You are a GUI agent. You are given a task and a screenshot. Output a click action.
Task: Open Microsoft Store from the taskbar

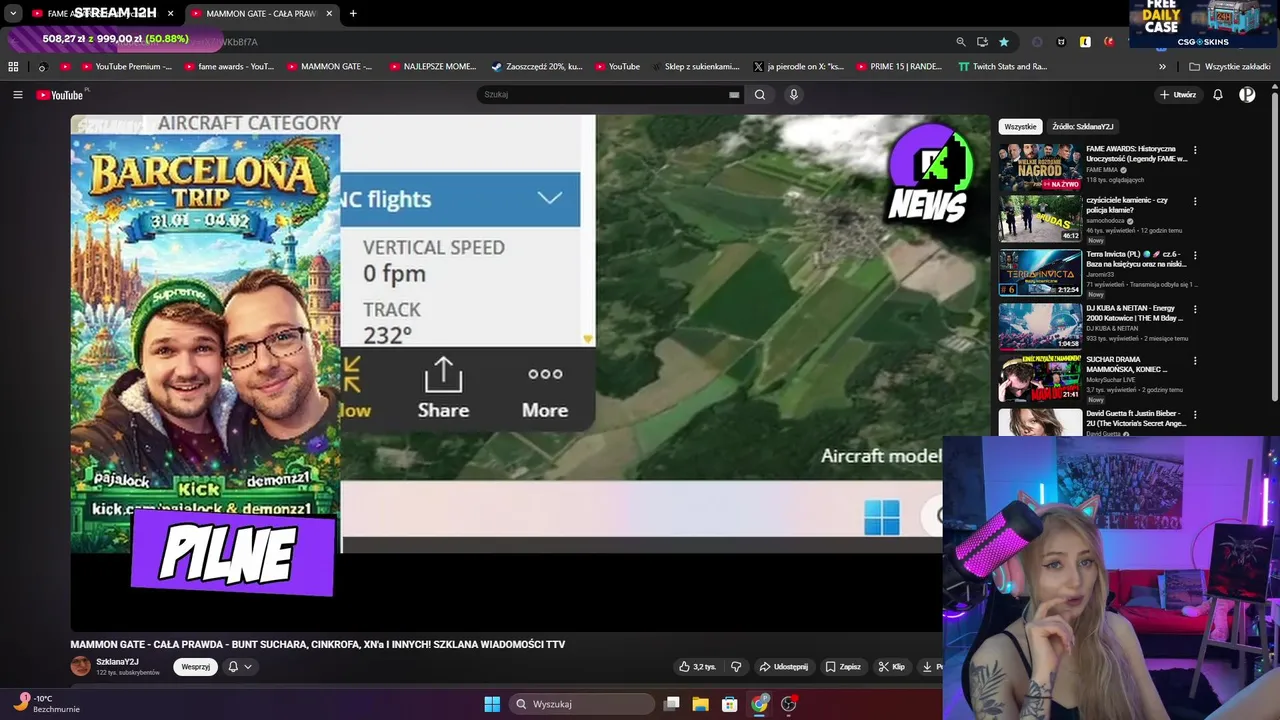click(x=730, y=704)
